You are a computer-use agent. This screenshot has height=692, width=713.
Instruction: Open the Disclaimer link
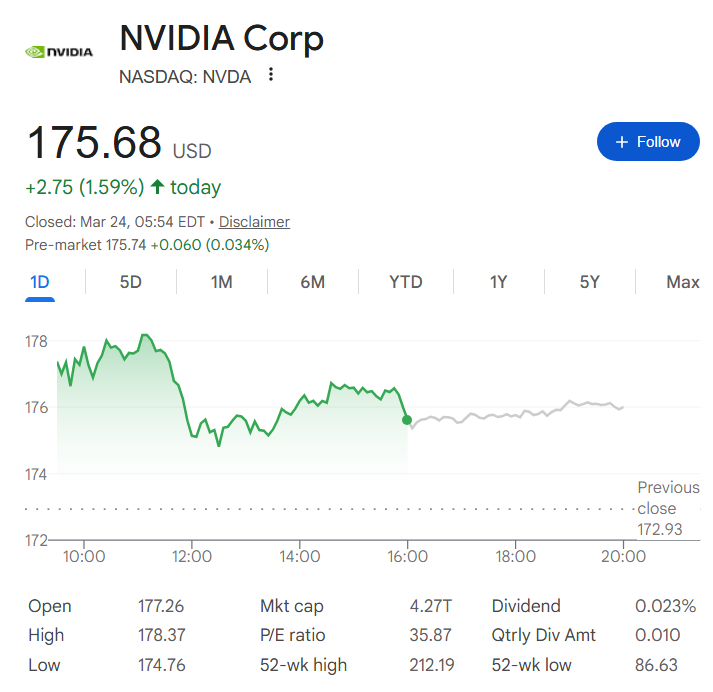pyautogui.click(x=254, y=222)
